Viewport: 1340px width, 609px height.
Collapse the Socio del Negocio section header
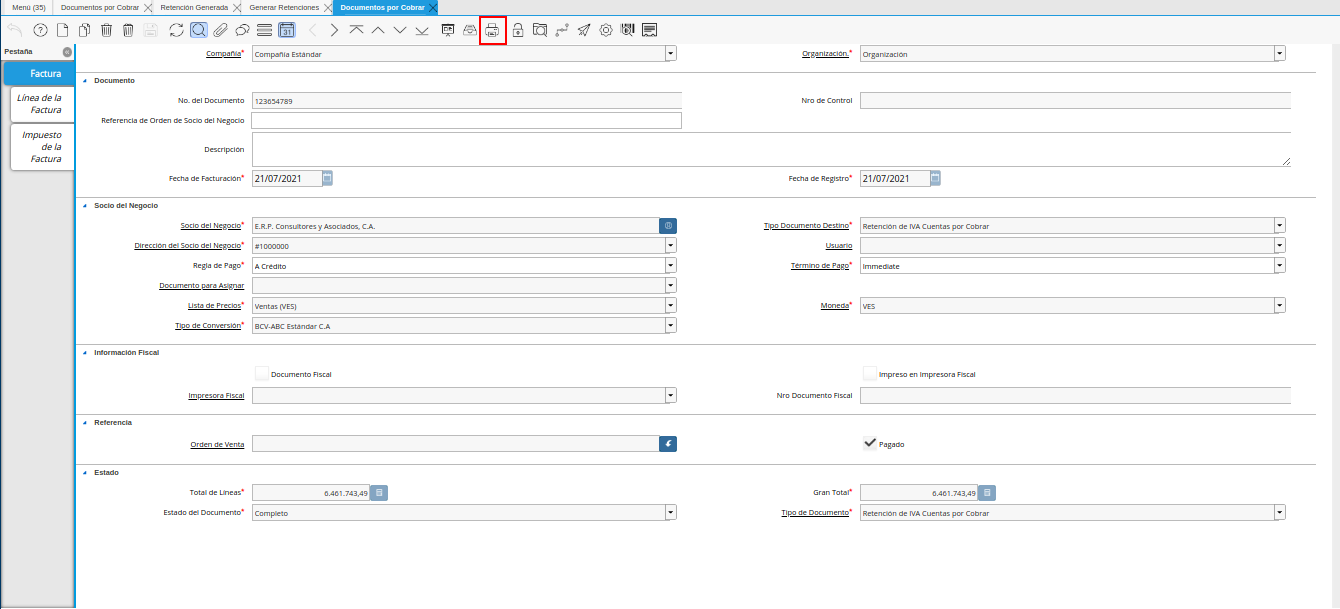coord(85,205)
